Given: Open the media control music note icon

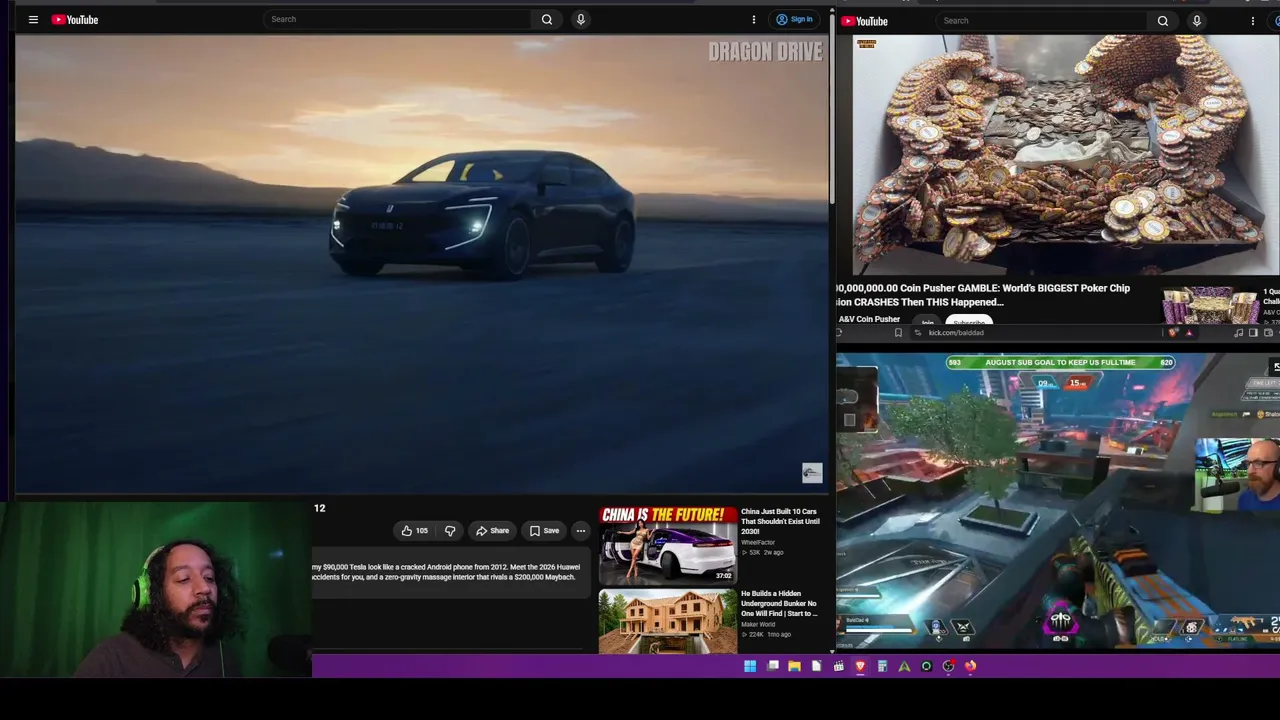Looking at the screenshot, I should pyautogui.click(x=1238, y=333).
